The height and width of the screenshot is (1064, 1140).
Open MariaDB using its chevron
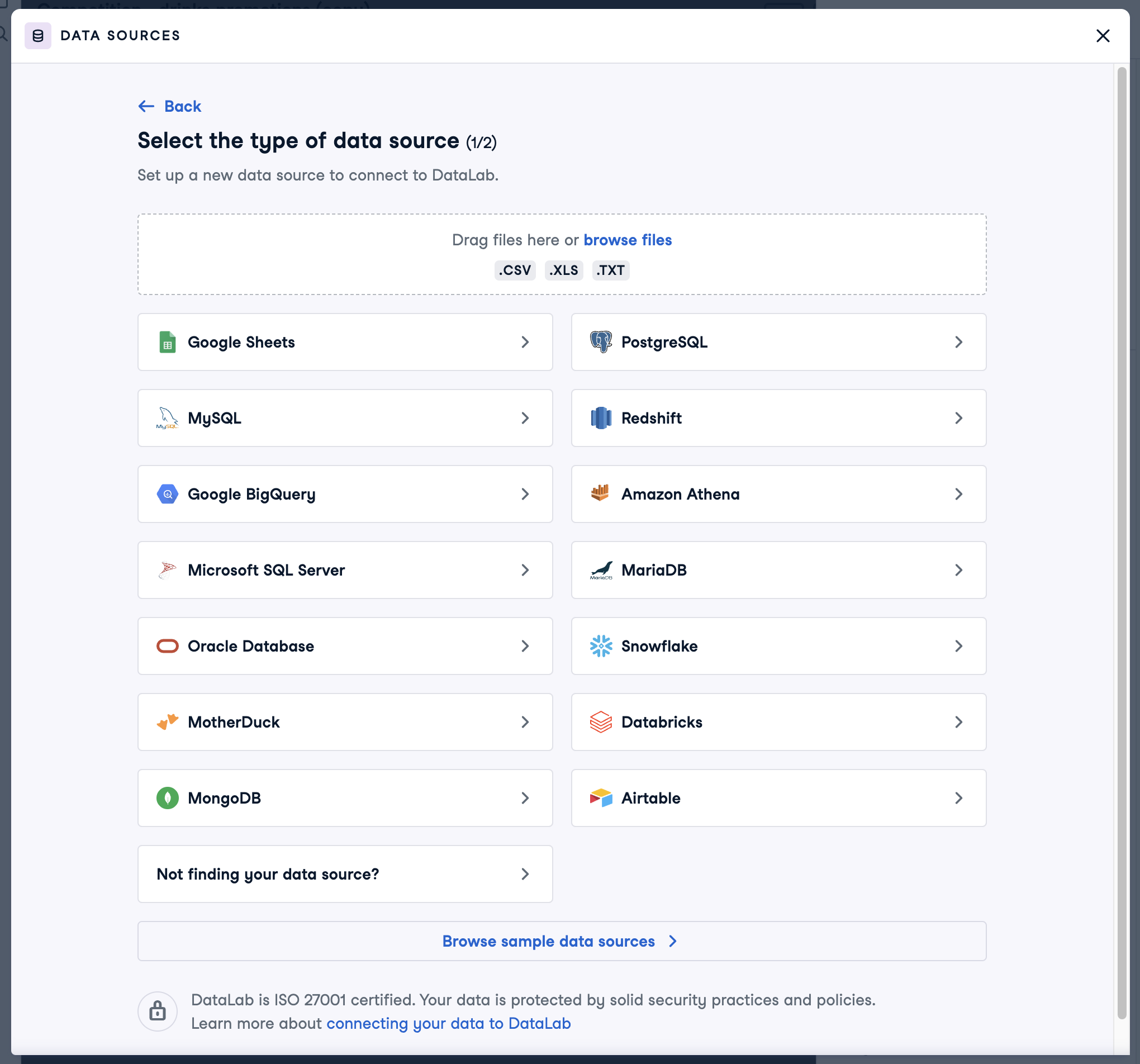point(959,570)
